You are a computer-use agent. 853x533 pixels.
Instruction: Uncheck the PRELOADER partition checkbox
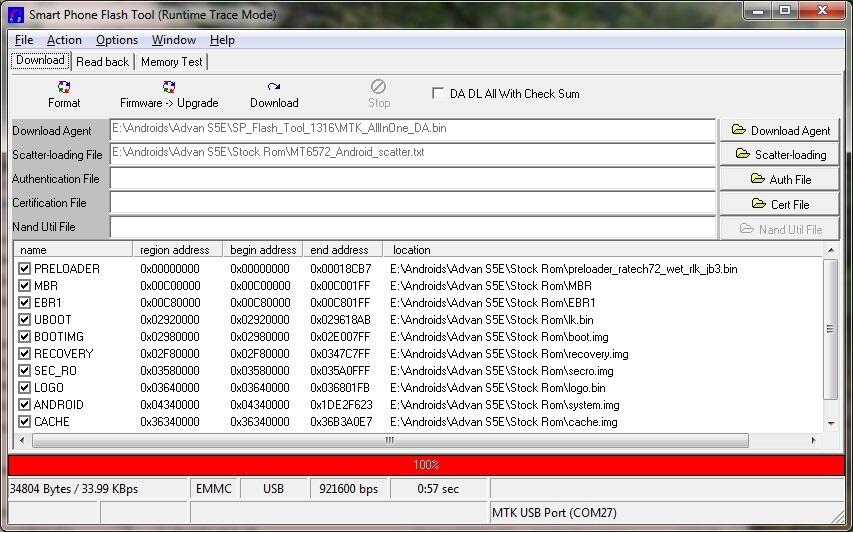tap(25, 269)
